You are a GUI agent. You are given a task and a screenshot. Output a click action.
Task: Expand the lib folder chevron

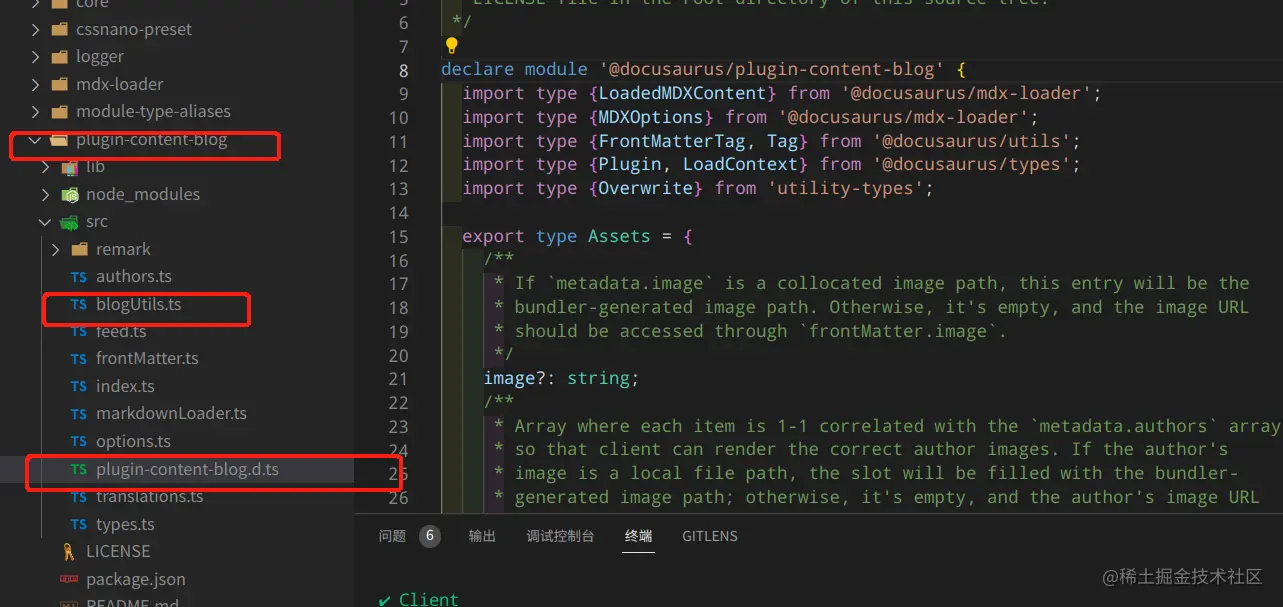click(45, 167)
